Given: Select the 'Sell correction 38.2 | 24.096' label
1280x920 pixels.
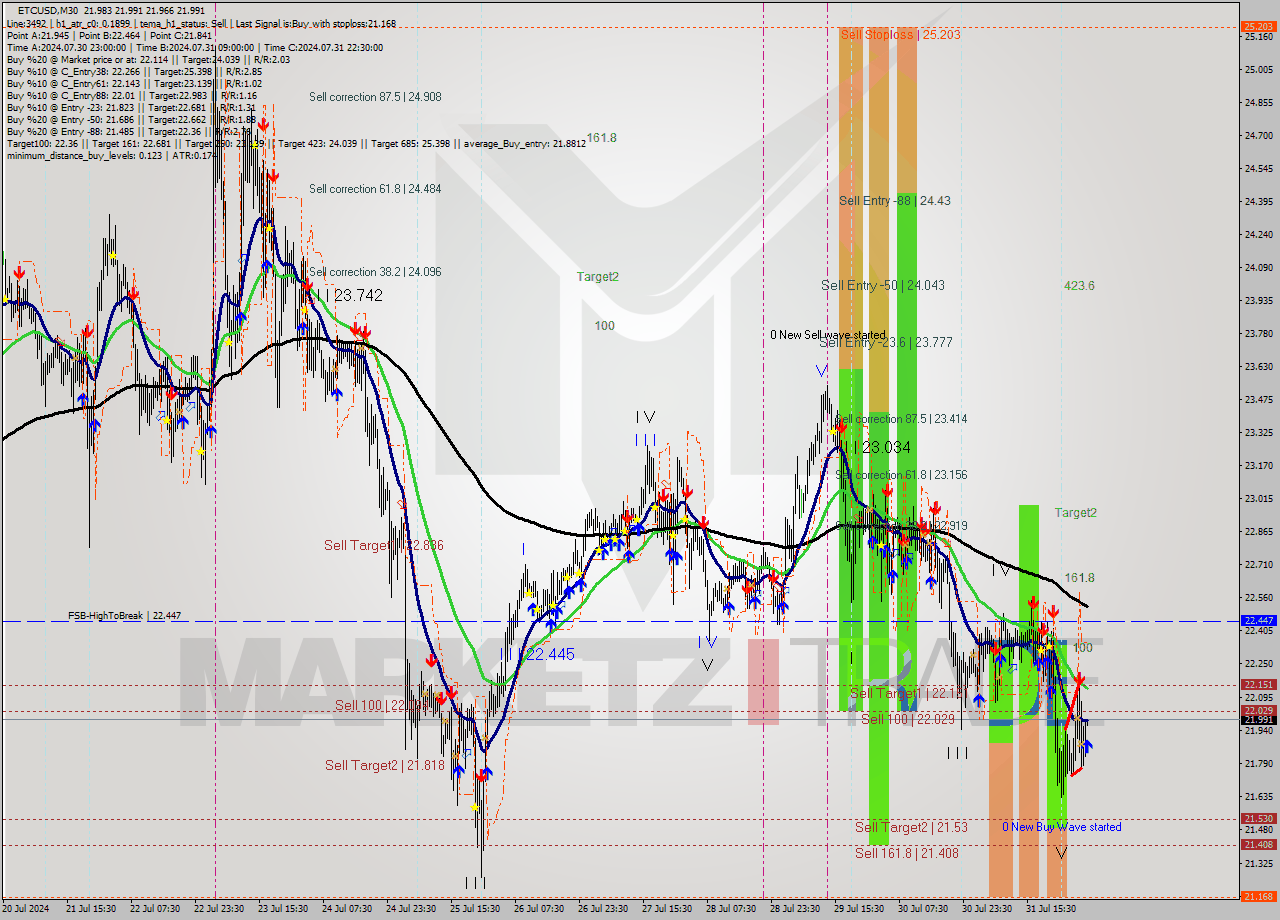Looking at the screenshot, I should [375, 272].
